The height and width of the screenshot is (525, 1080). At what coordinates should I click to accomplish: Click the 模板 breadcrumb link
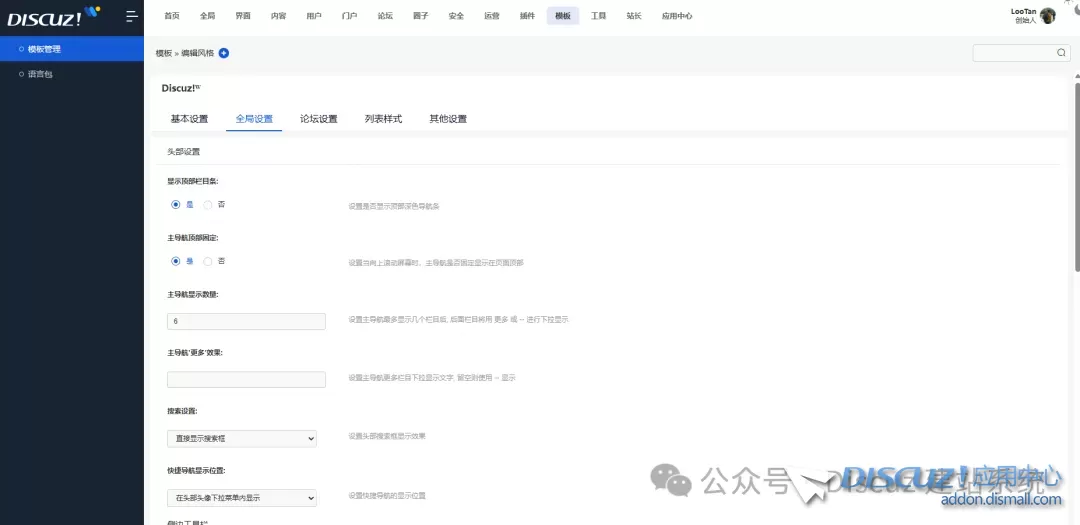click(x=163, y=53)
